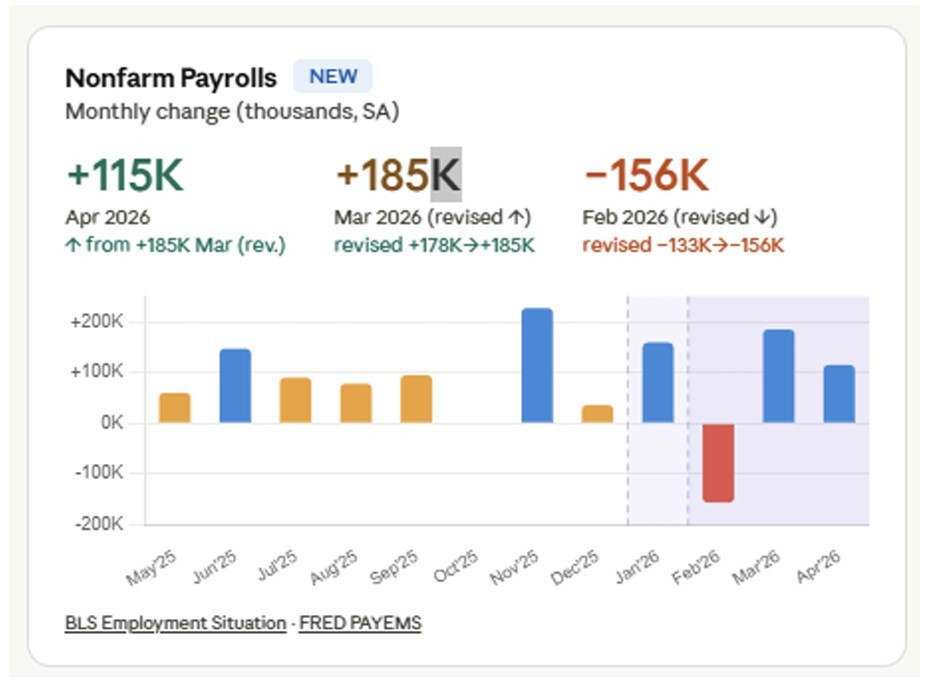Viewport: 926px width, 690px height.
Task: Select the Sep'25 orange bar
Action: (416, 399)
